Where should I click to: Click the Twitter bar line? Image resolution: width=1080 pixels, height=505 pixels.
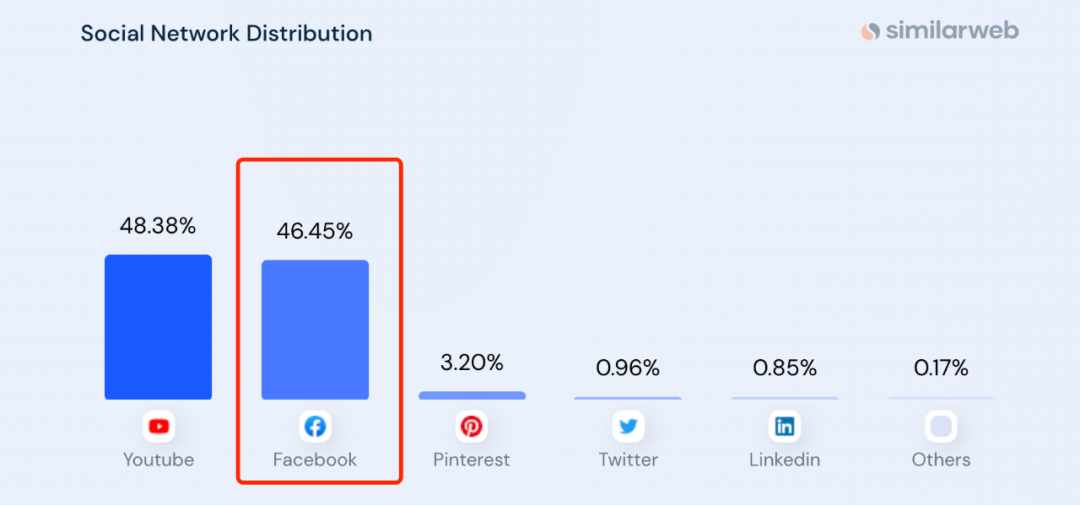click(x=628, y=398)
